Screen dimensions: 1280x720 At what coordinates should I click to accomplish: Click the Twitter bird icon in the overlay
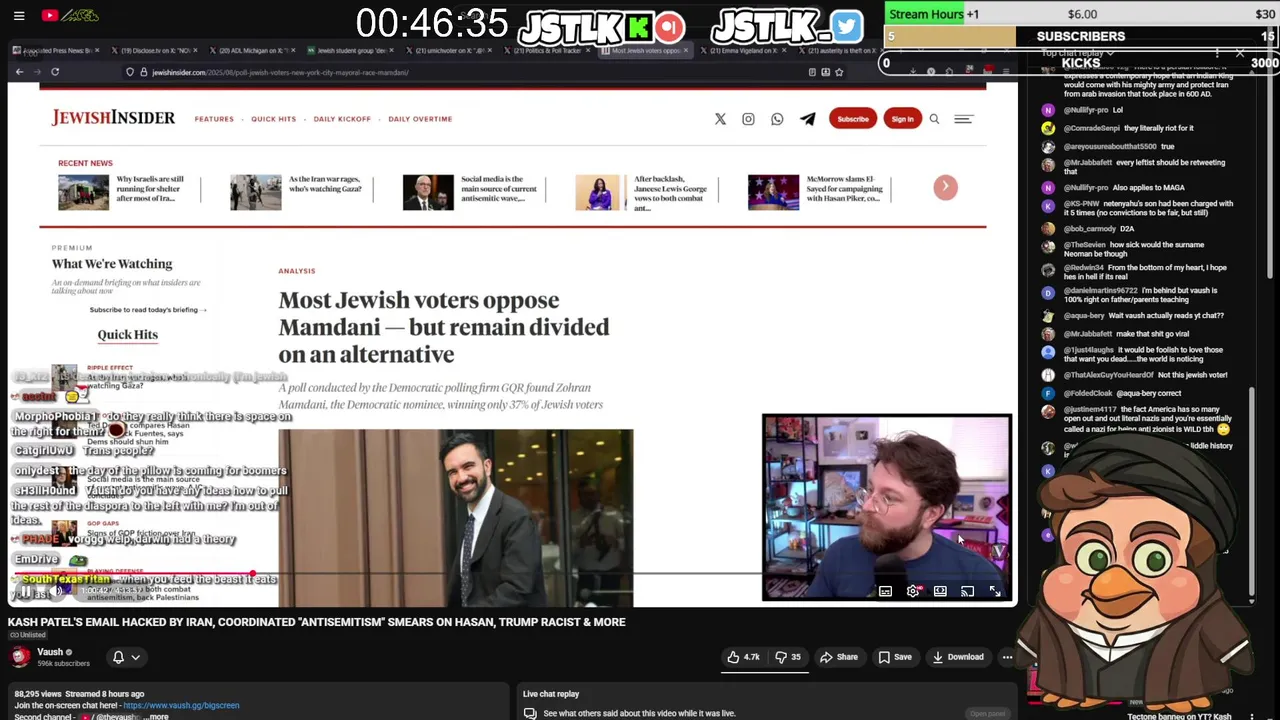click(x=845, y=27)
